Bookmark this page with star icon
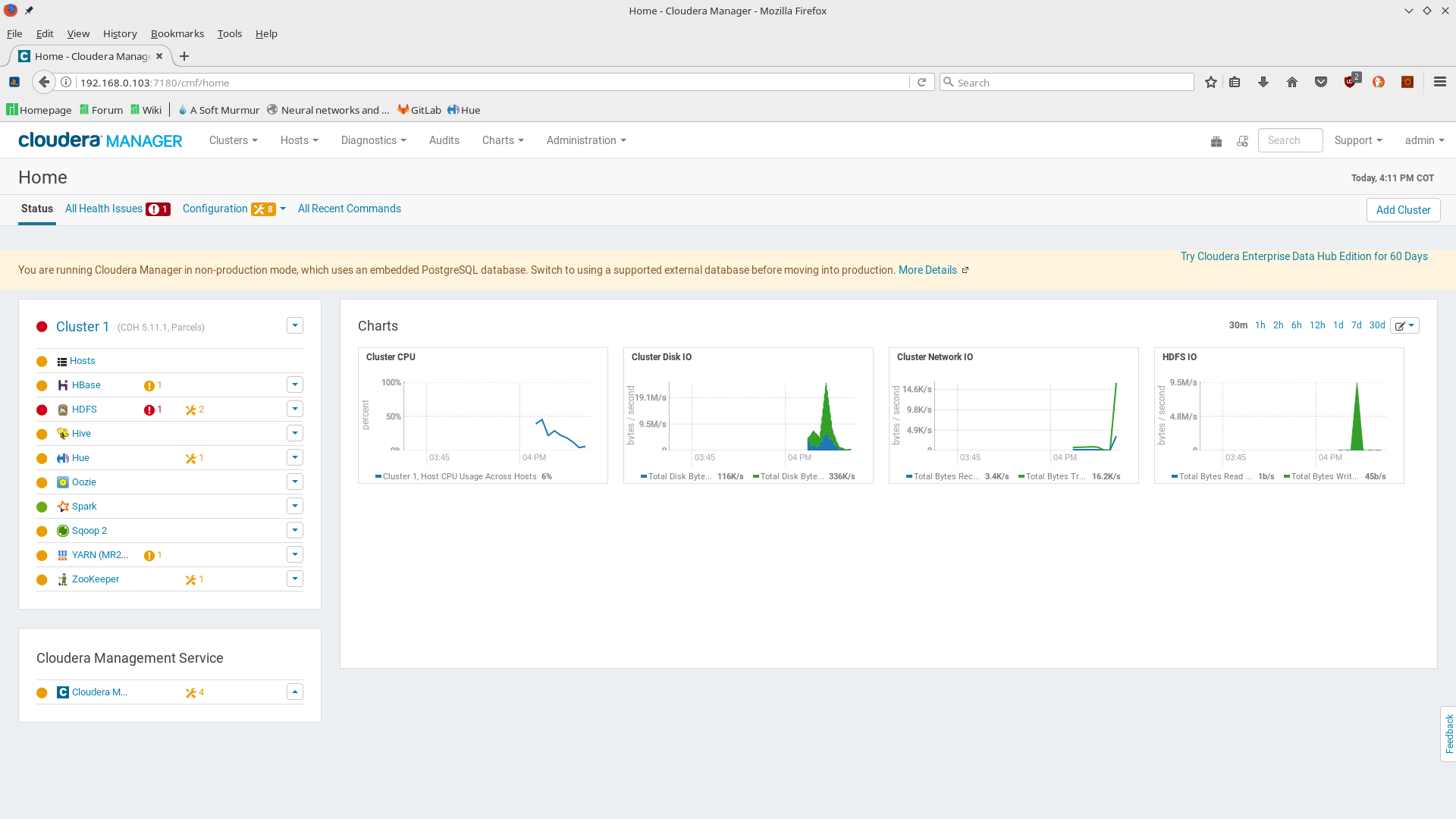Screen dimensions: 1456x819 click(x=1211, y=82)
